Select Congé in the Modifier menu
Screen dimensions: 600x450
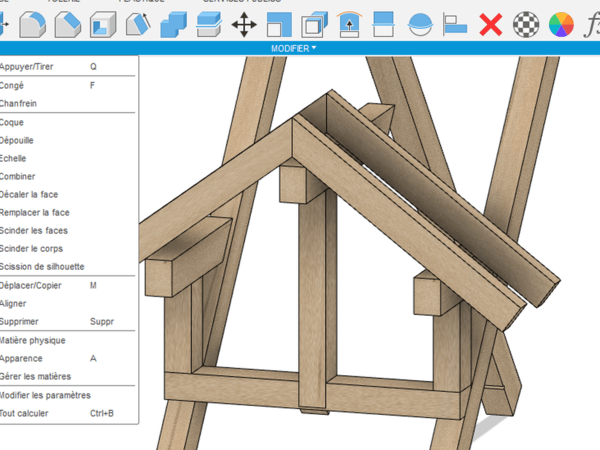(x=14, y=85)
